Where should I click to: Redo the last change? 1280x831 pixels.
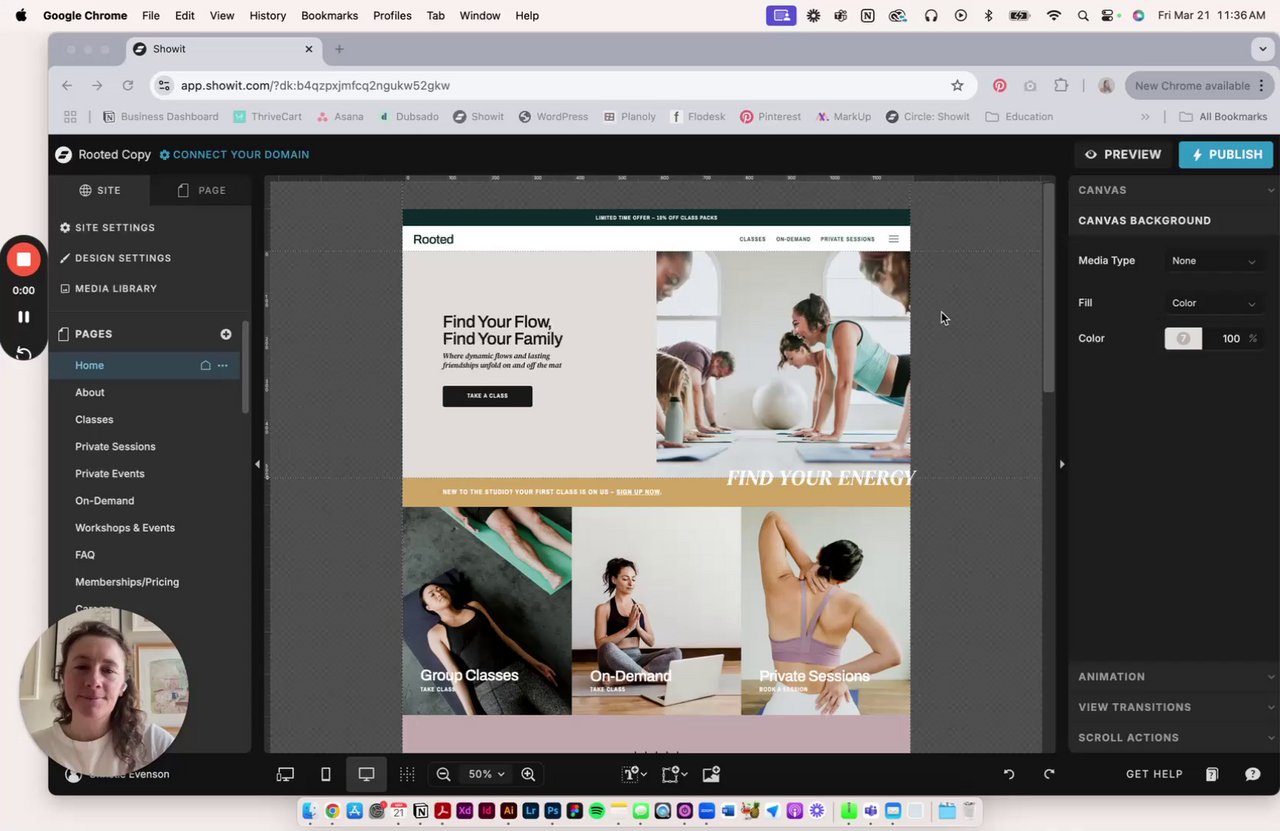[1049, 774]
